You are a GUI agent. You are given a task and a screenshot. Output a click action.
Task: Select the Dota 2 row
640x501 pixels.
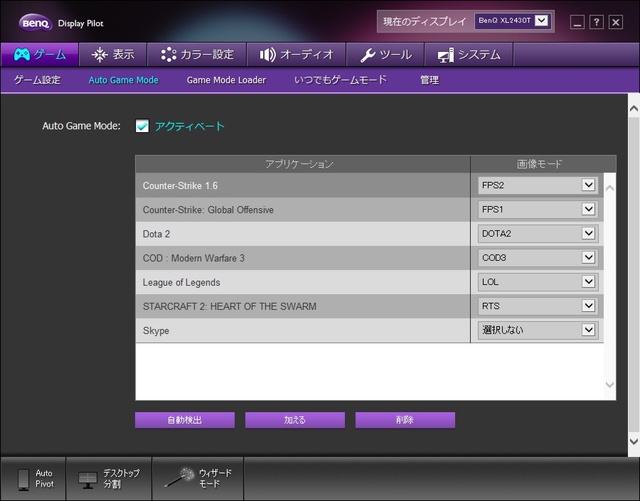(x=302, y=234)
